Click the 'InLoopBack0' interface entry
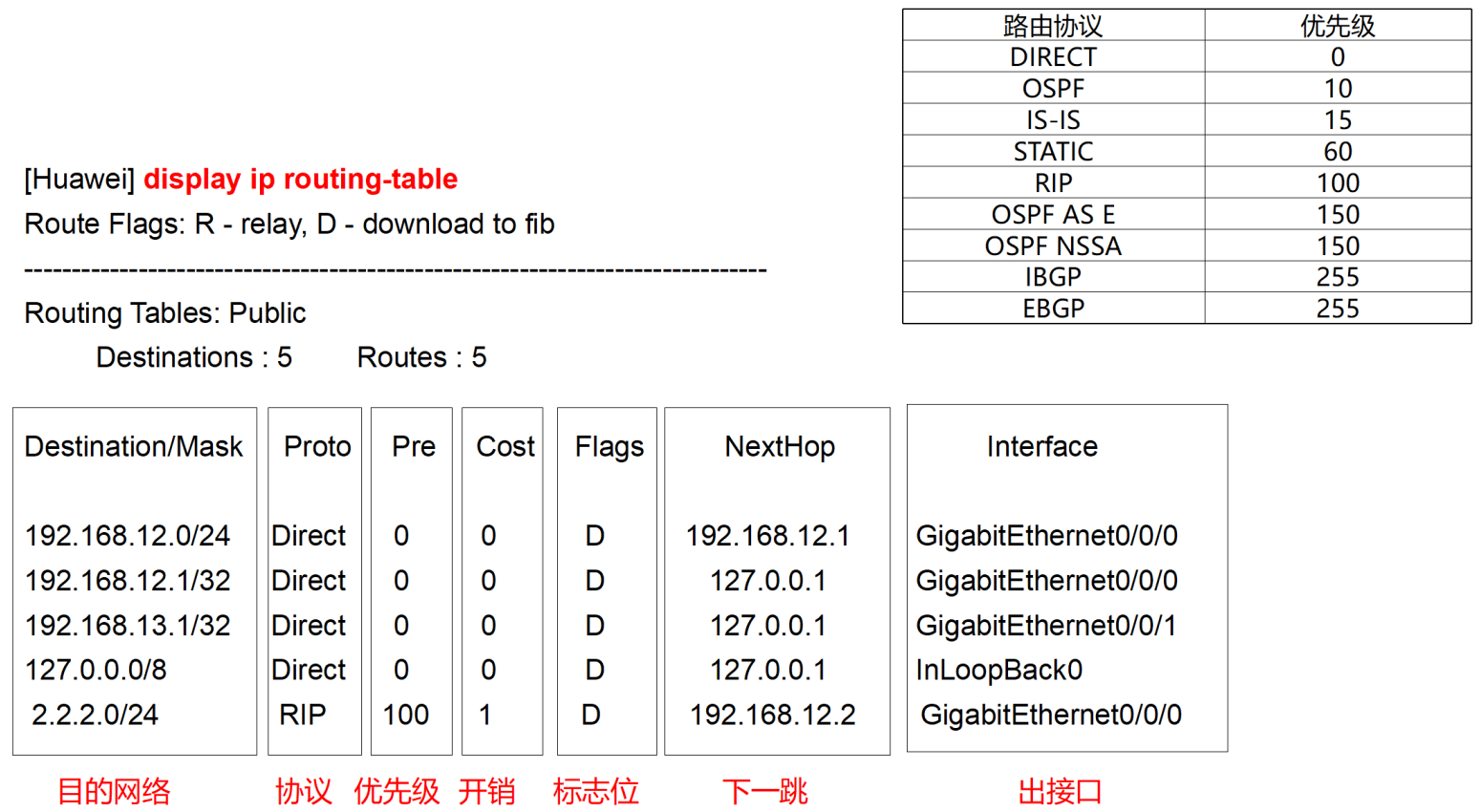The image size is (1481, 812). coord(999,671)
